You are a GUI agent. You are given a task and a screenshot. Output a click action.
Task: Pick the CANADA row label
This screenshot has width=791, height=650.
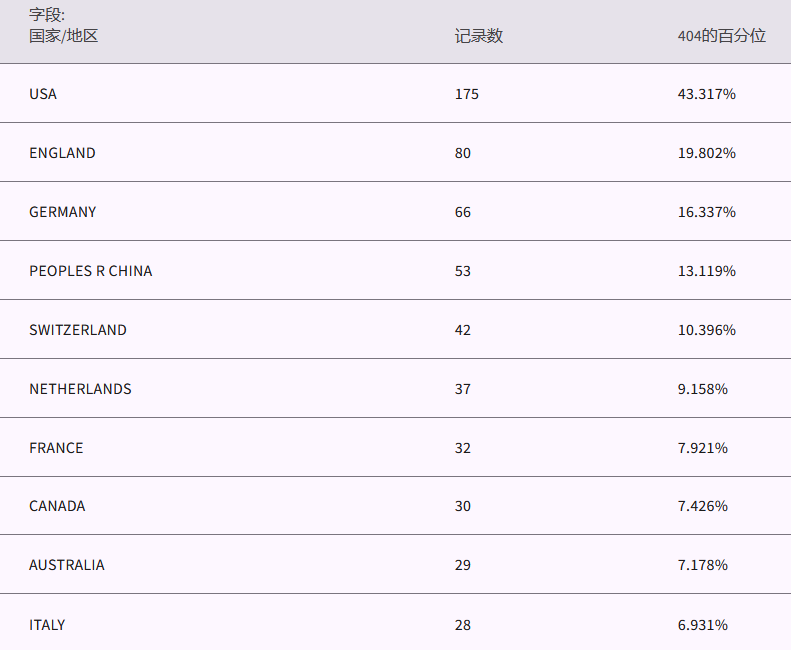(x=57, y=506)
